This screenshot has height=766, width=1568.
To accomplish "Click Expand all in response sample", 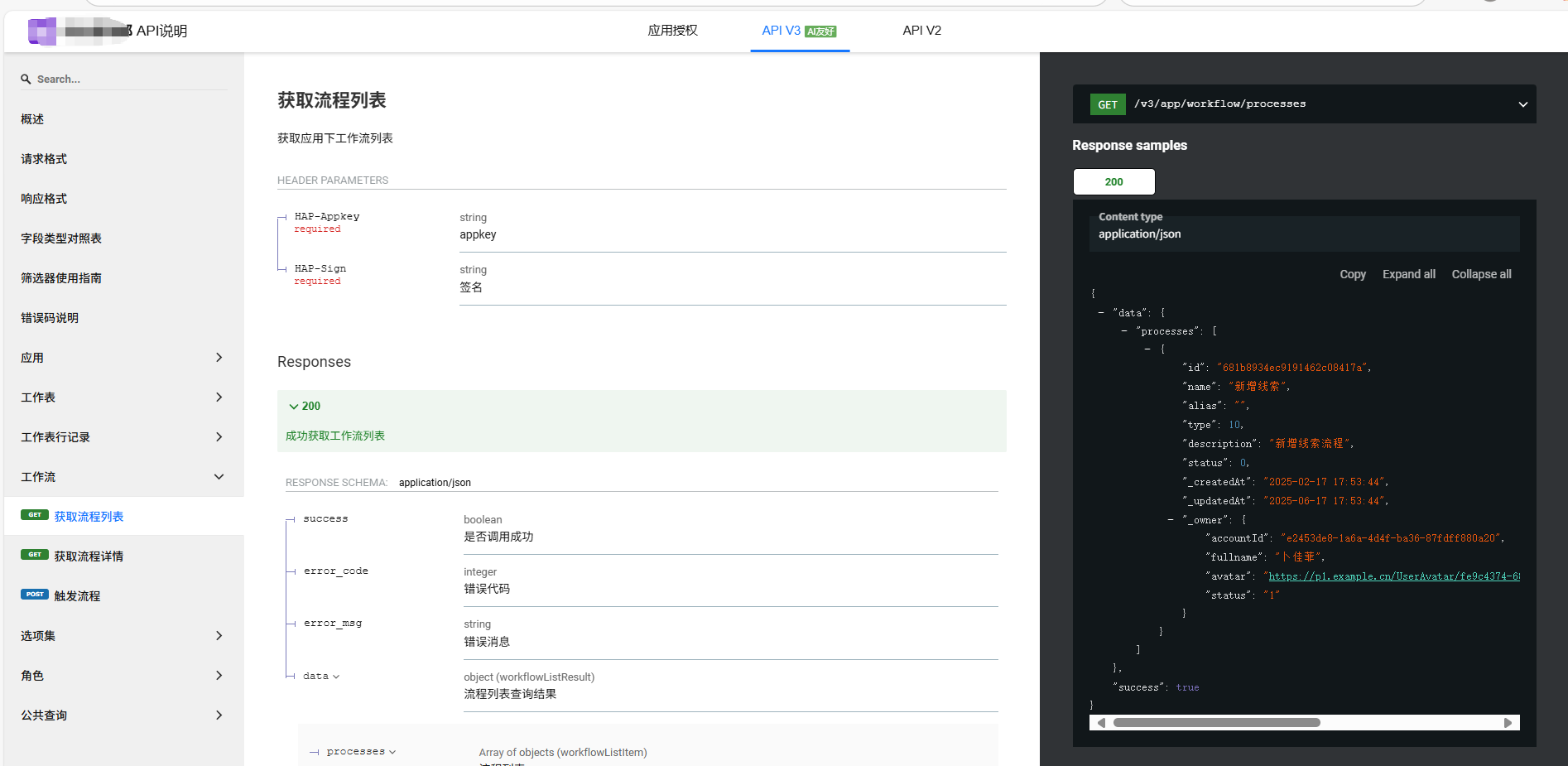I will pyautogui.click(x=1408, y=274).
